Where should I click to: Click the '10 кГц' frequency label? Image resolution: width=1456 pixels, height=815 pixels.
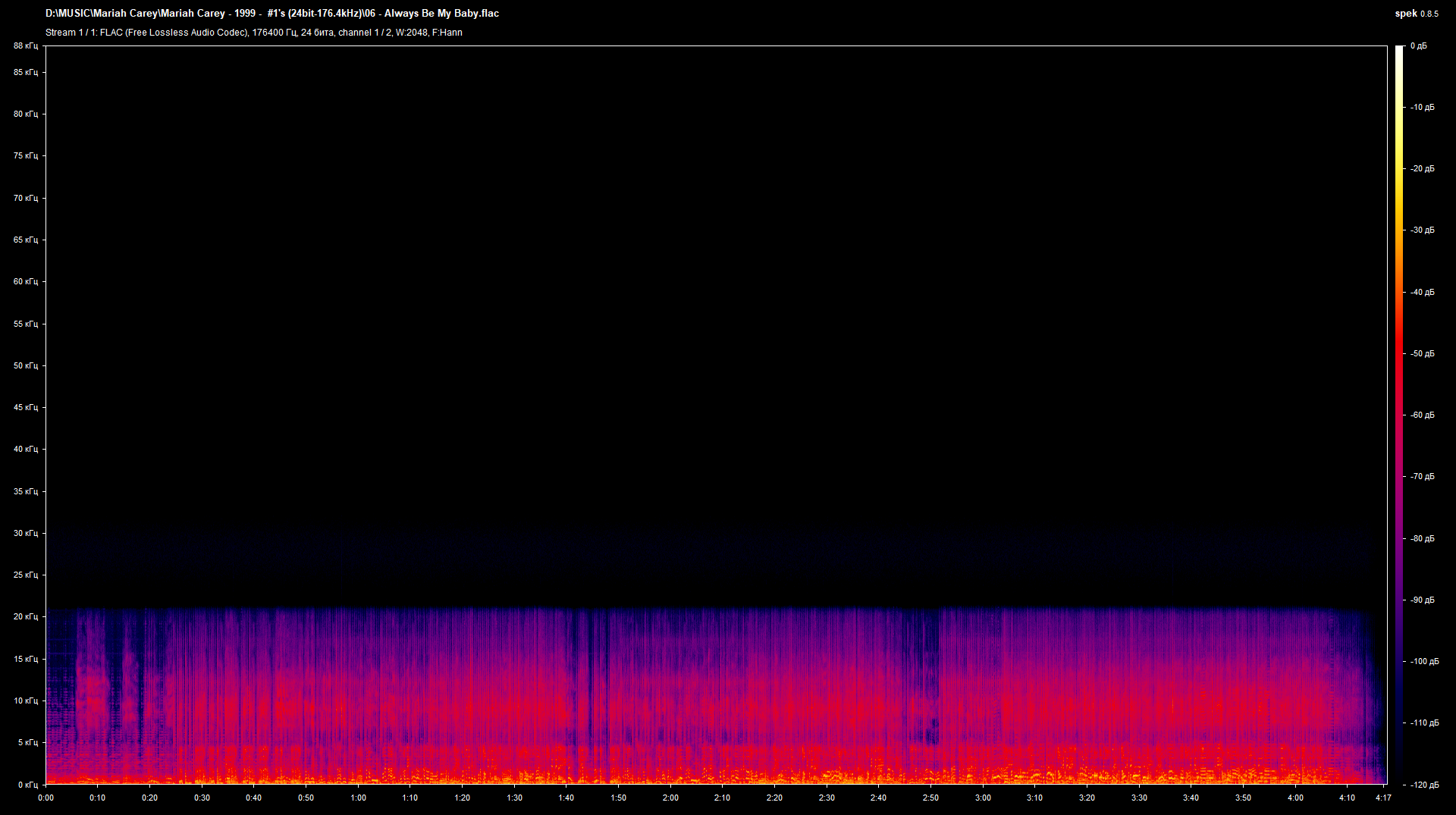click(x=25, y=701)
